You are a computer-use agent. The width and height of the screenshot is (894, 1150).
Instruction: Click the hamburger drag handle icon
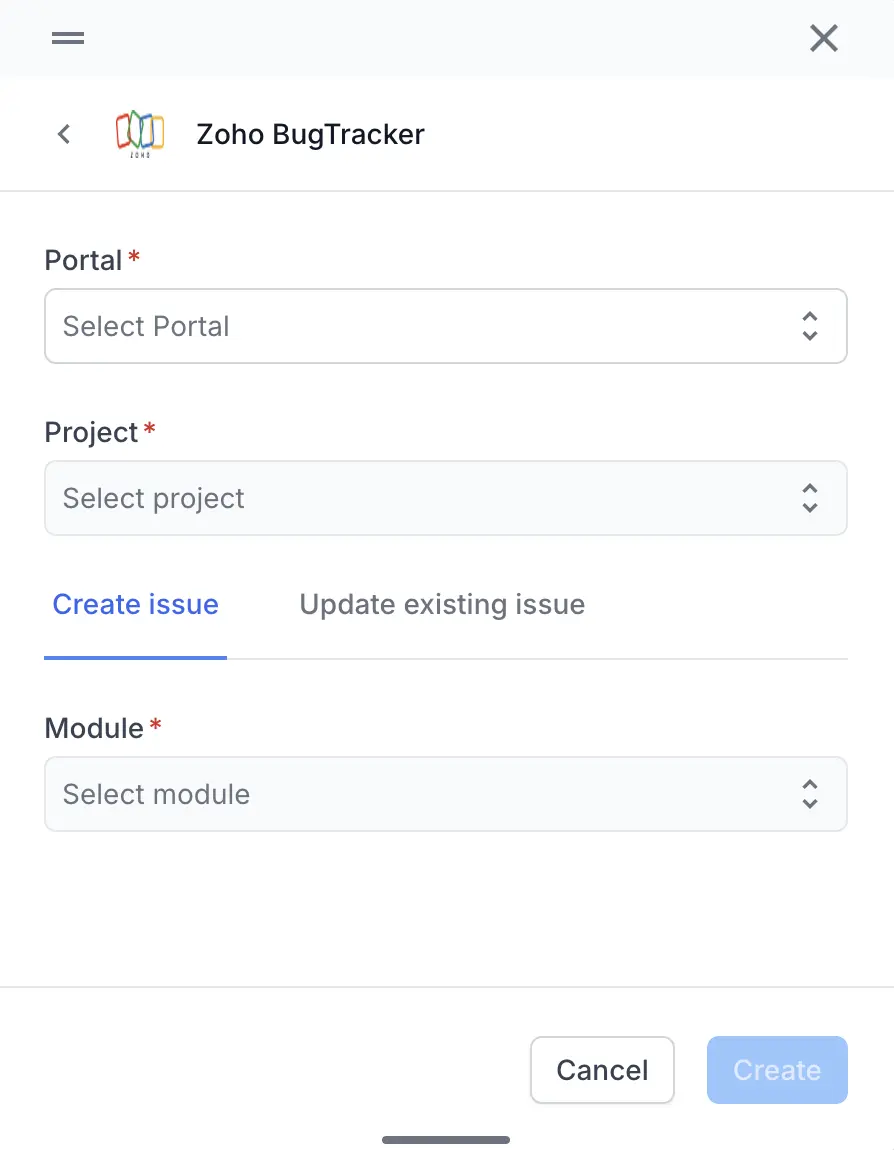point(67,38)
